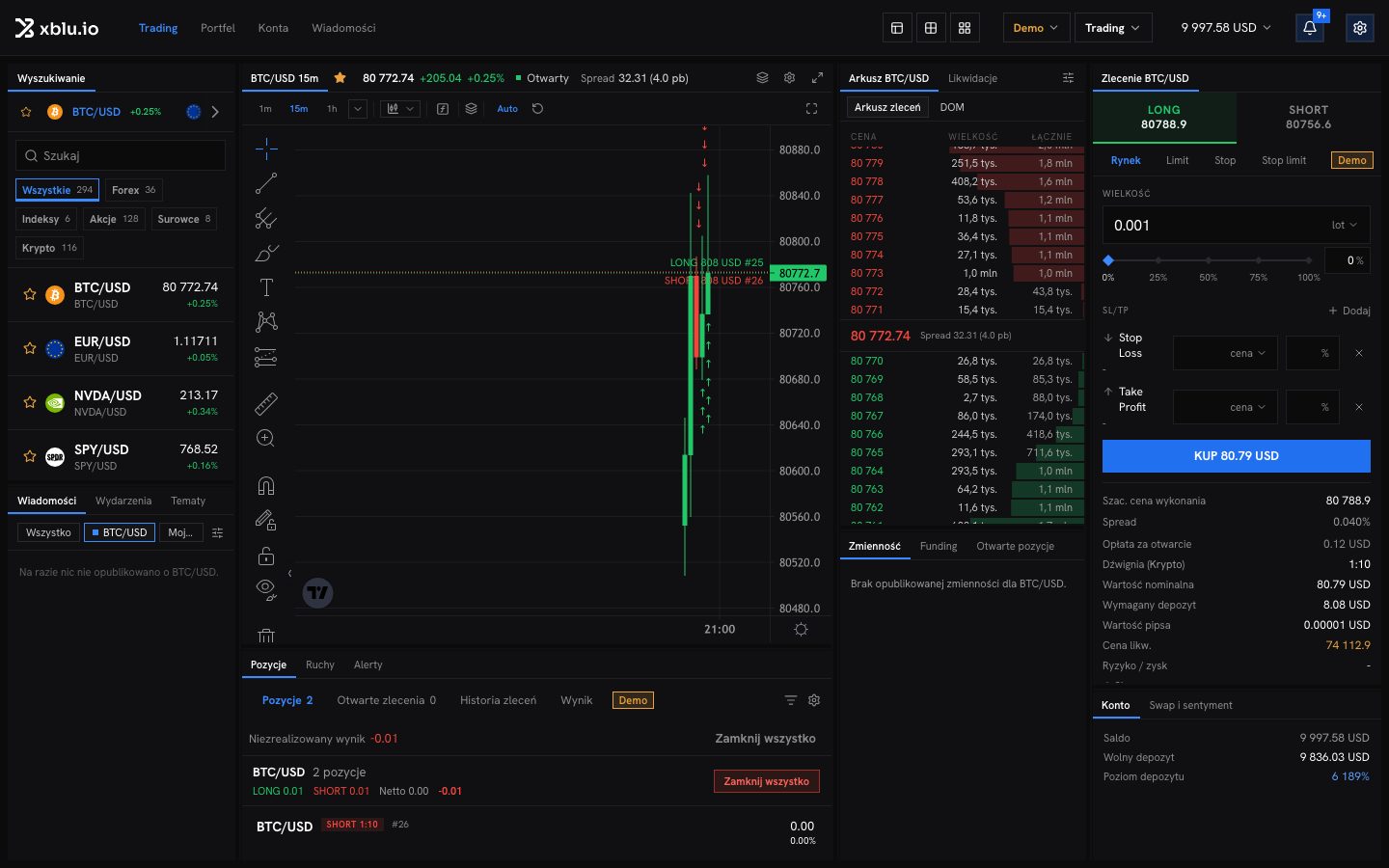Screen dimensions: 1389x868
Task: Focus the Szukaj search field
Action: coord(121,155)
